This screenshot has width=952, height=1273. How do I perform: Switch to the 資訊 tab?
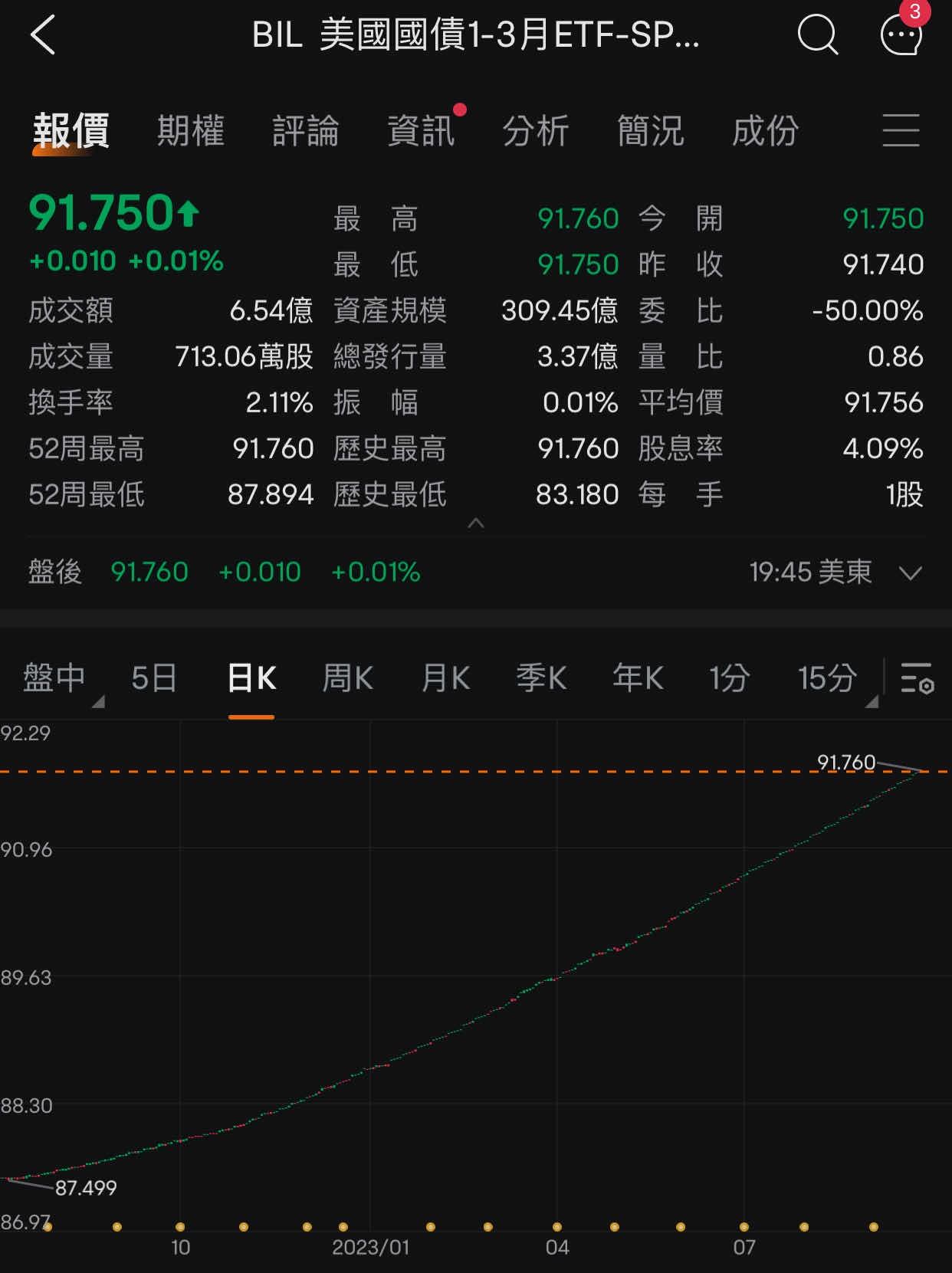pyautogui.click(x=421, y=130)
